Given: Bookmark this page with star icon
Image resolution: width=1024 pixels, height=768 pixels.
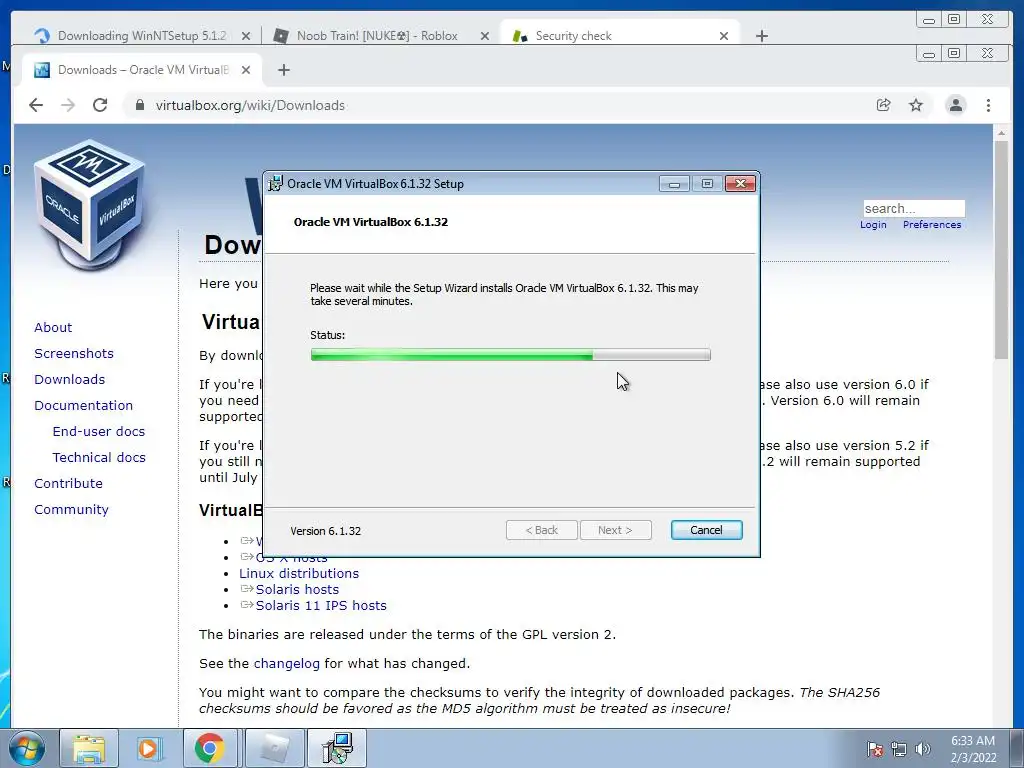Looking at the screenshot, I should 916,105.
